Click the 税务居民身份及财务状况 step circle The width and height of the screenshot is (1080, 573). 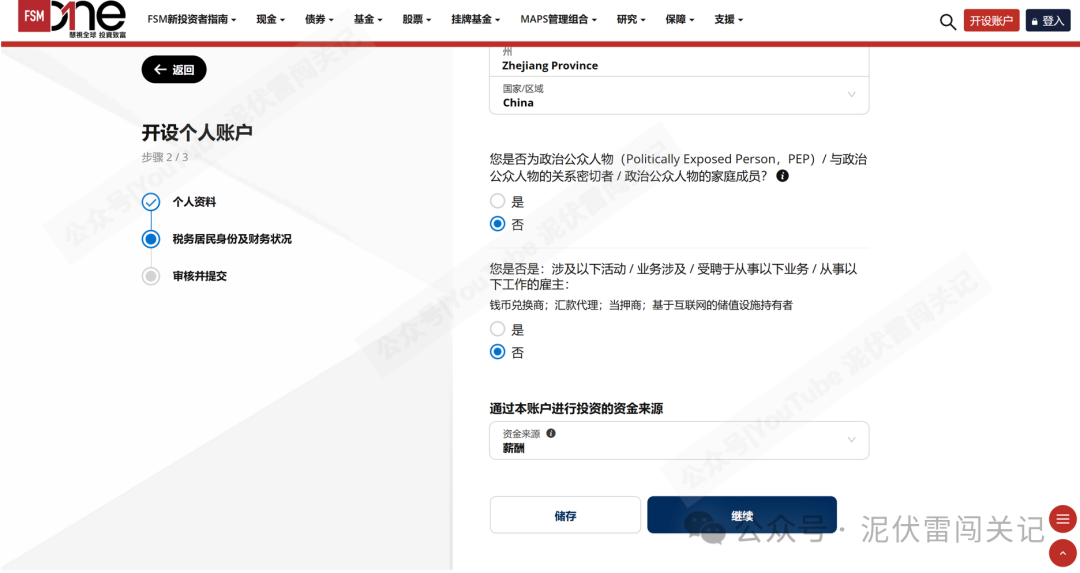point(151,239)
